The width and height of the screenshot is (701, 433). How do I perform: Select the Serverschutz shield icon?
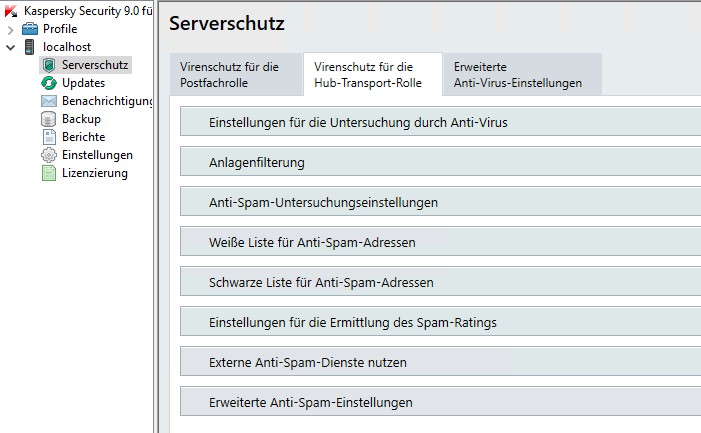[49, 65]
